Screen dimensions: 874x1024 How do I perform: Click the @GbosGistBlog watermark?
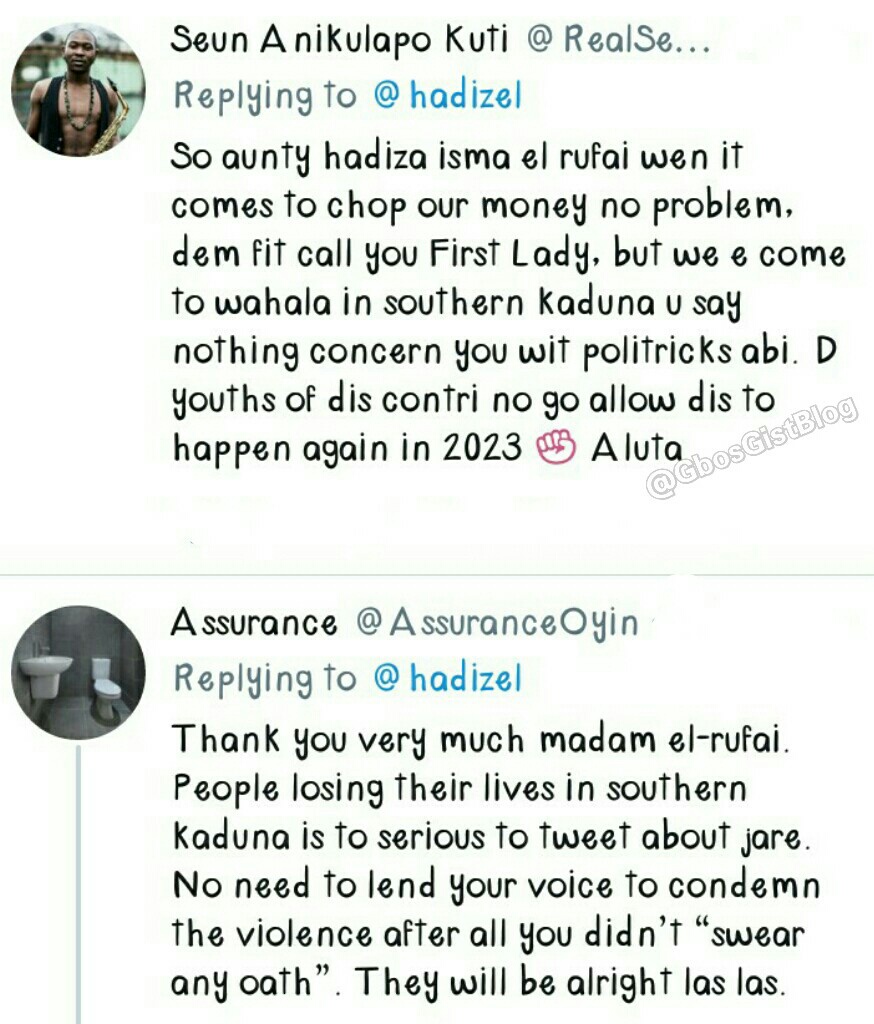click(751, 448)
